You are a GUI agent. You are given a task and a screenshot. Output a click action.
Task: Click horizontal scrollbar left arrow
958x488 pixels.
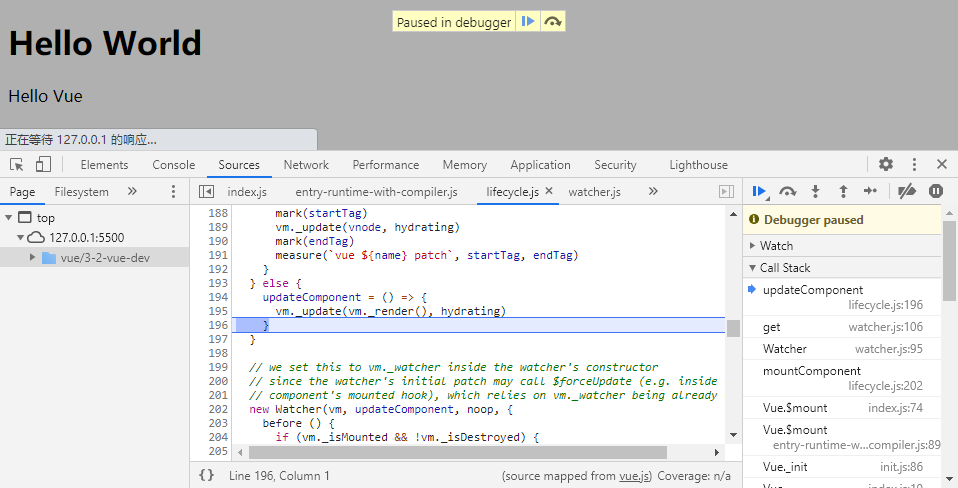241,453
